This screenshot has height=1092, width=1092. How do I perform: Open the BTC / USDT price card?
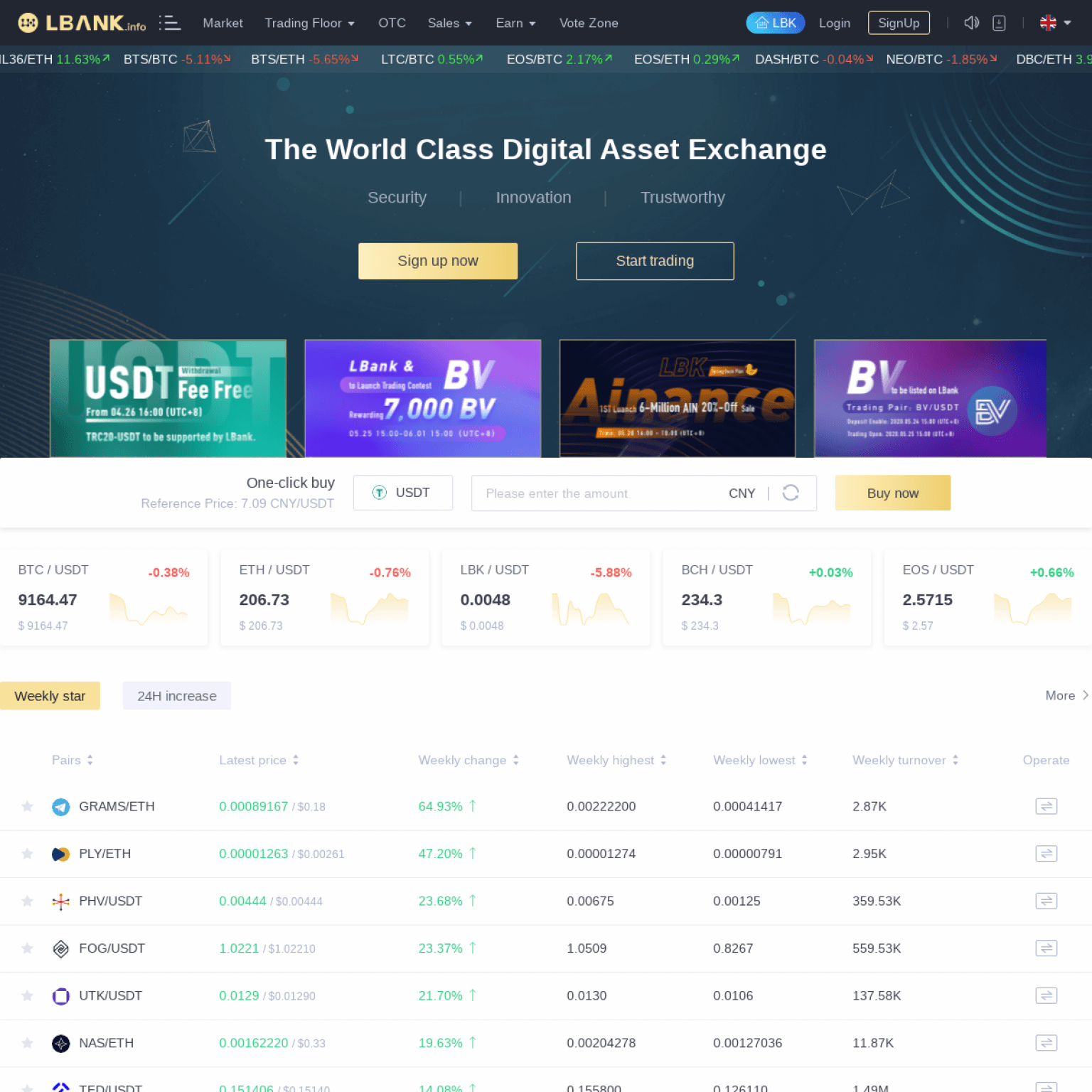tap(104, 597)
